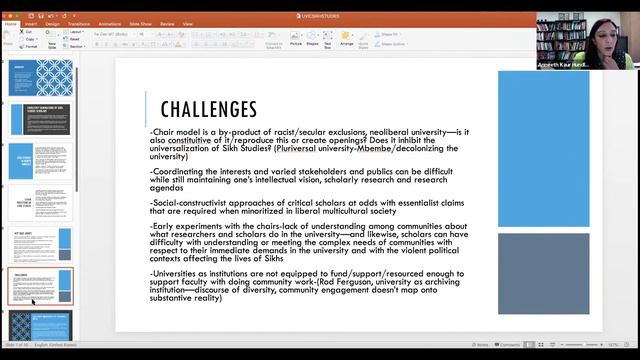Toggle italic formatting
The width and height of the screenshot is (640, 360).
tap(106, 44)
